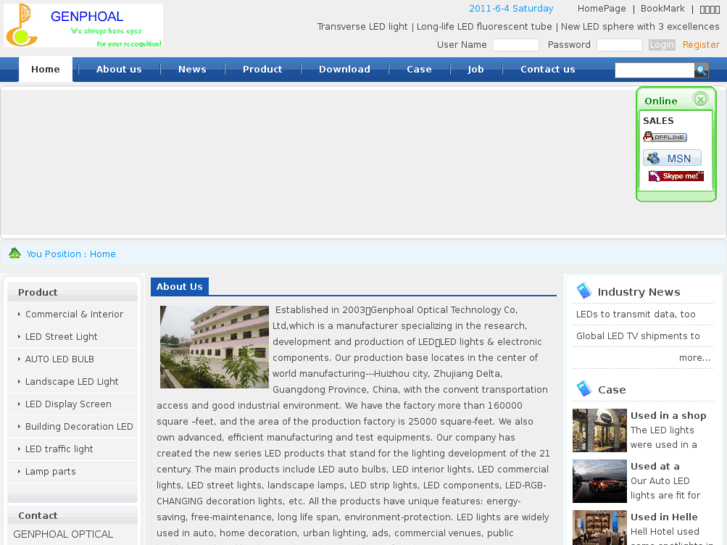
Task: Open Long-life LED fluorescent tube link
Action: point(484,27)
